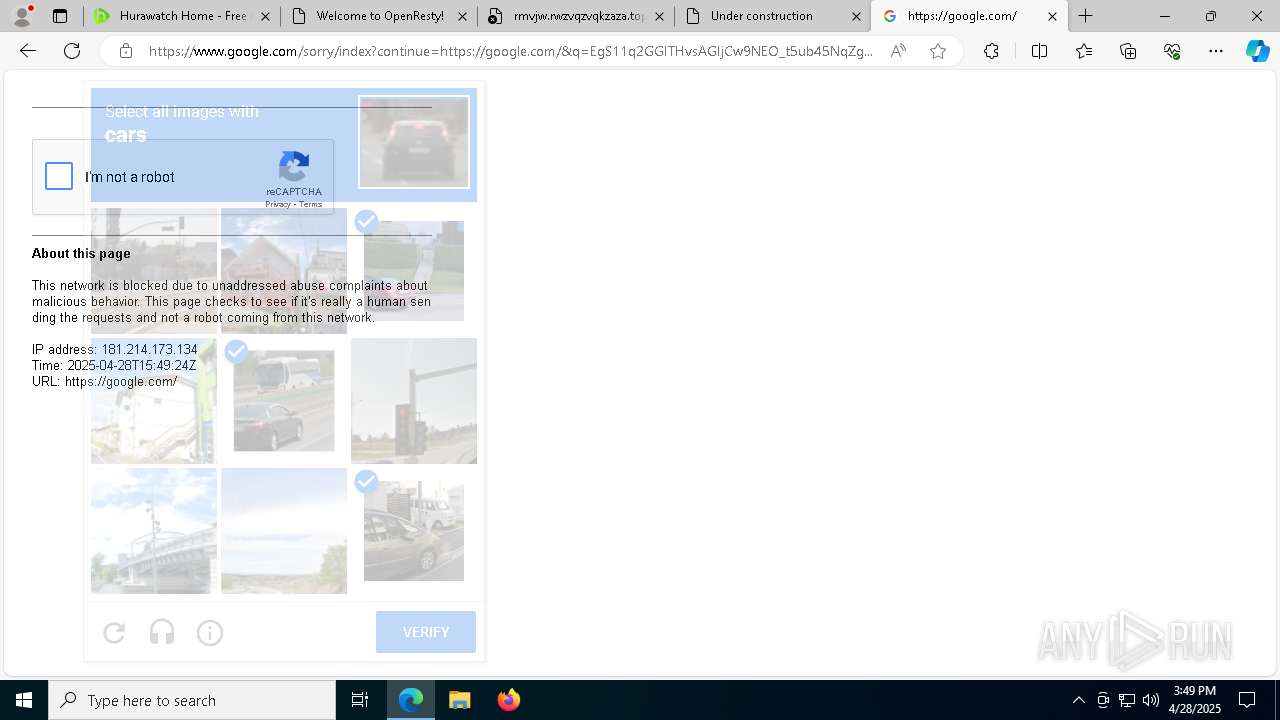1280x720 pixels.
Task: Select the top-middle red roof building tile
Action: (284, 271)
